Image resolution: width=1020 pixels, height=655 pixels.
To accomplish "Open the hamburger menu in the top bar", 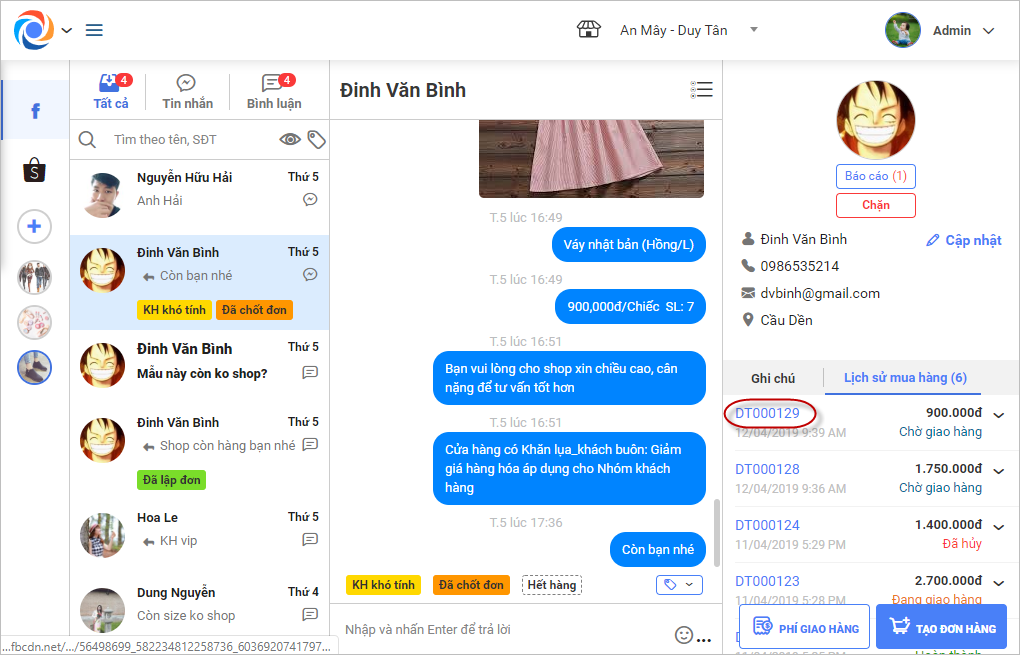I will click(94, 31).
